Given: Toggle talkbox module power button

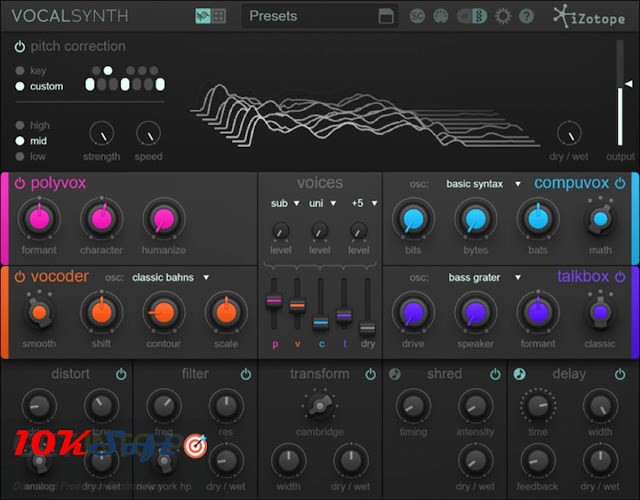Looking at the screenshot, I should tap(620, 277).
